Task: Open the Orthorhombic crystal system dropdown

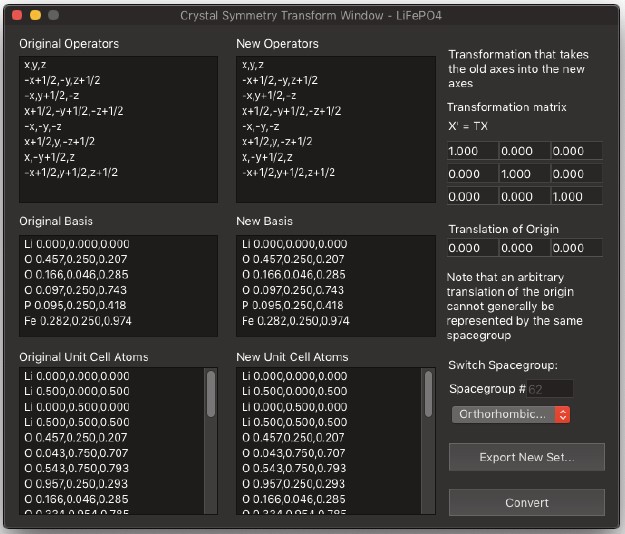Action: 510,414
